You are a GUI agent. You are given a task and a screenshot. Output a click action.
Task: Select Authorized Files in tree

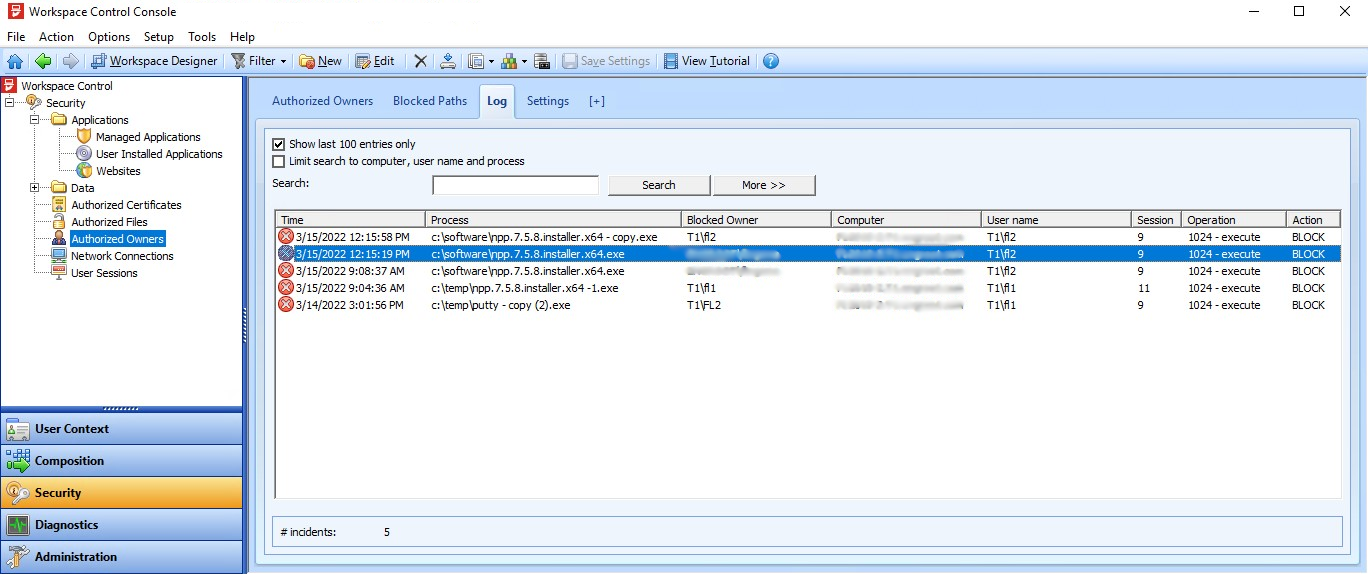click(109, 222)
